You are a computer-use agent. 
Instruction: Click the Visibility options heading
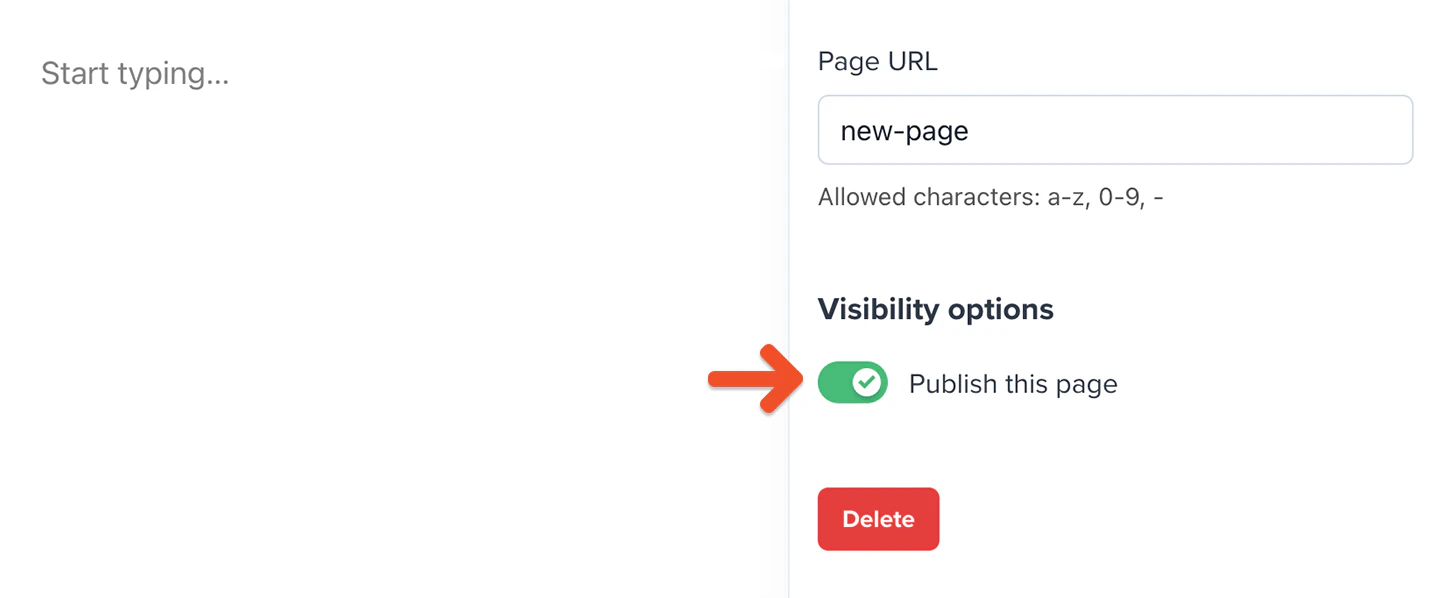coord(935,309)
